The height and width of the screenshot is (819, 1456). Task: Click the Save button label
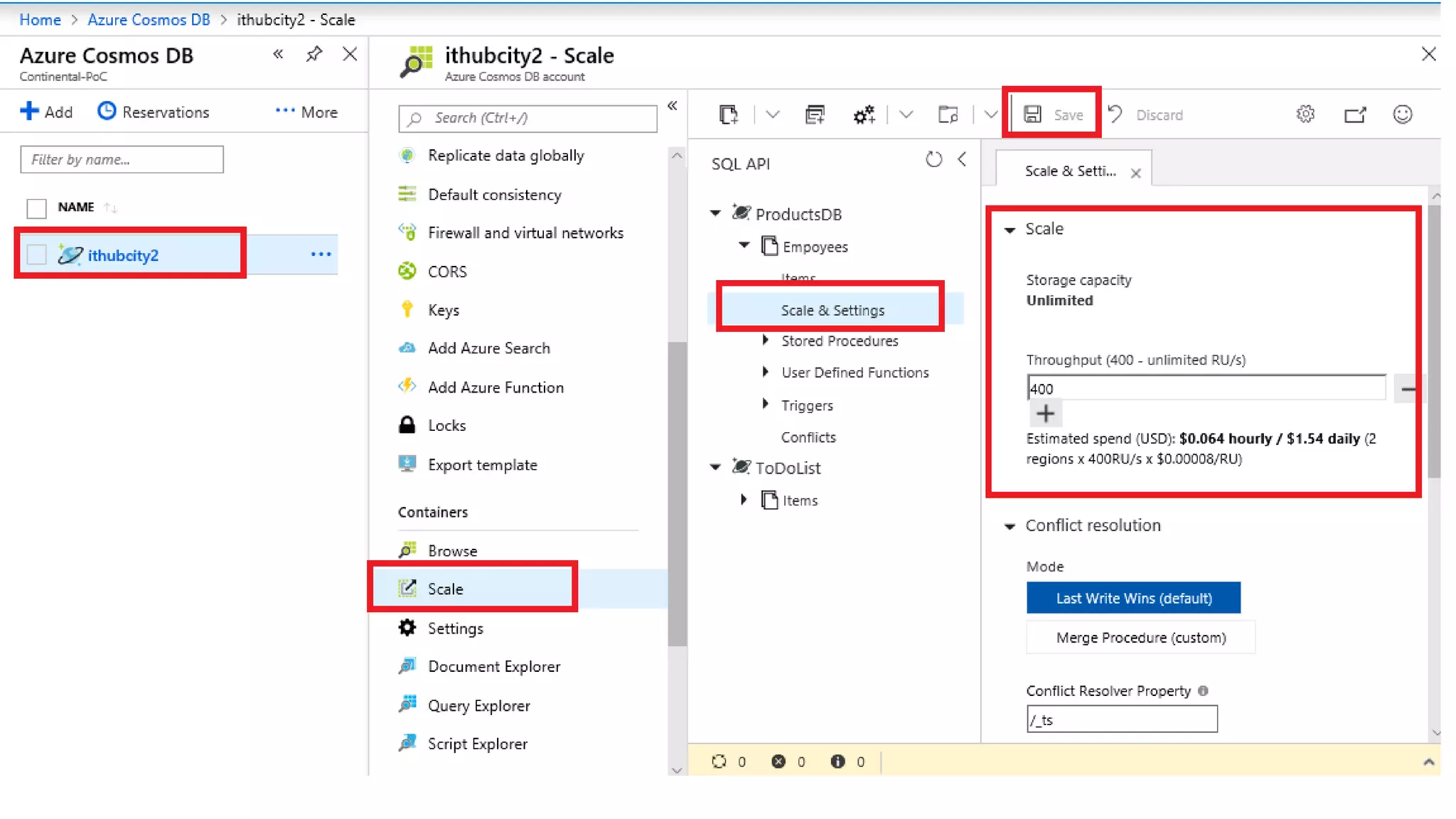[x=1069, y=115]
